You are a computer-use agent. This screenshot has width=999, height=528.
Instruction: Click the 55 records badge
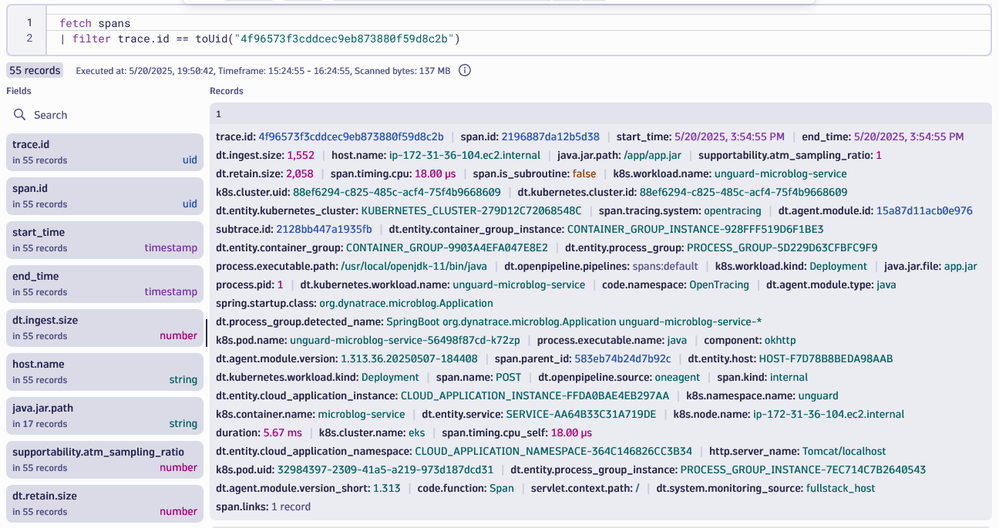[35, 71]
